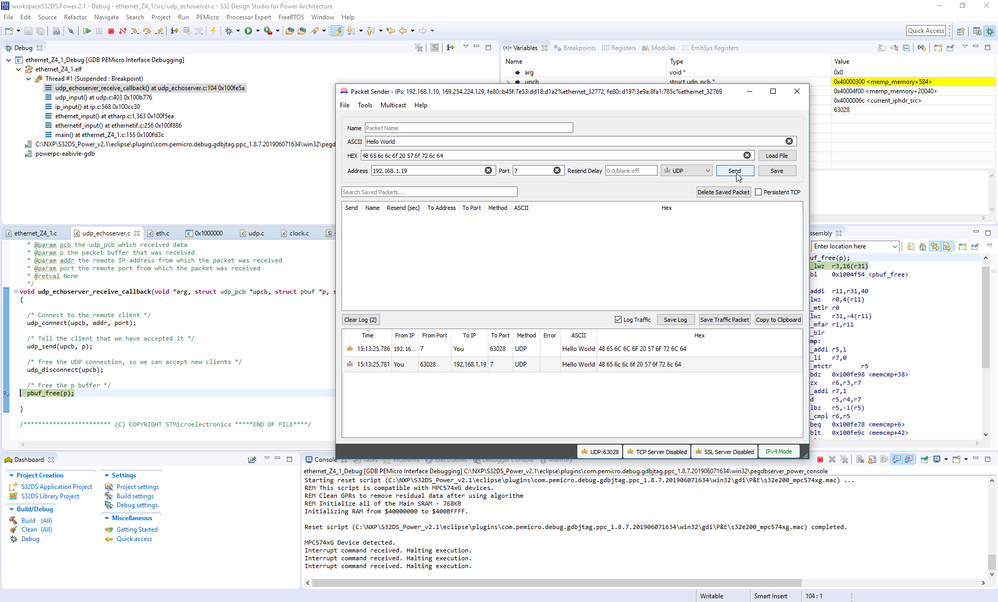Collapse the ethernet_Z4_1.elf debug node

tap(20, 69)
